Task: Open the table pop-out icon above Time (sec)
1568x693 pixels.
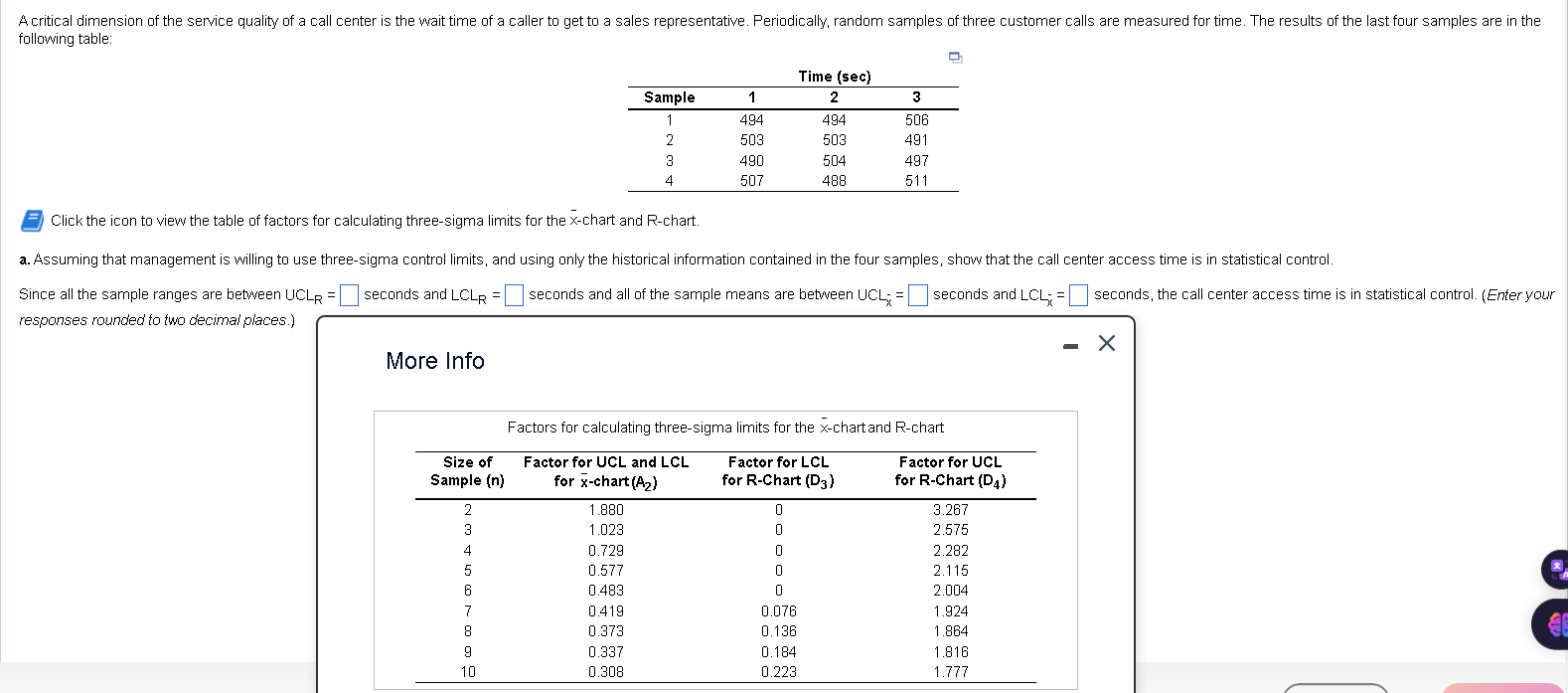Action: 955,59
